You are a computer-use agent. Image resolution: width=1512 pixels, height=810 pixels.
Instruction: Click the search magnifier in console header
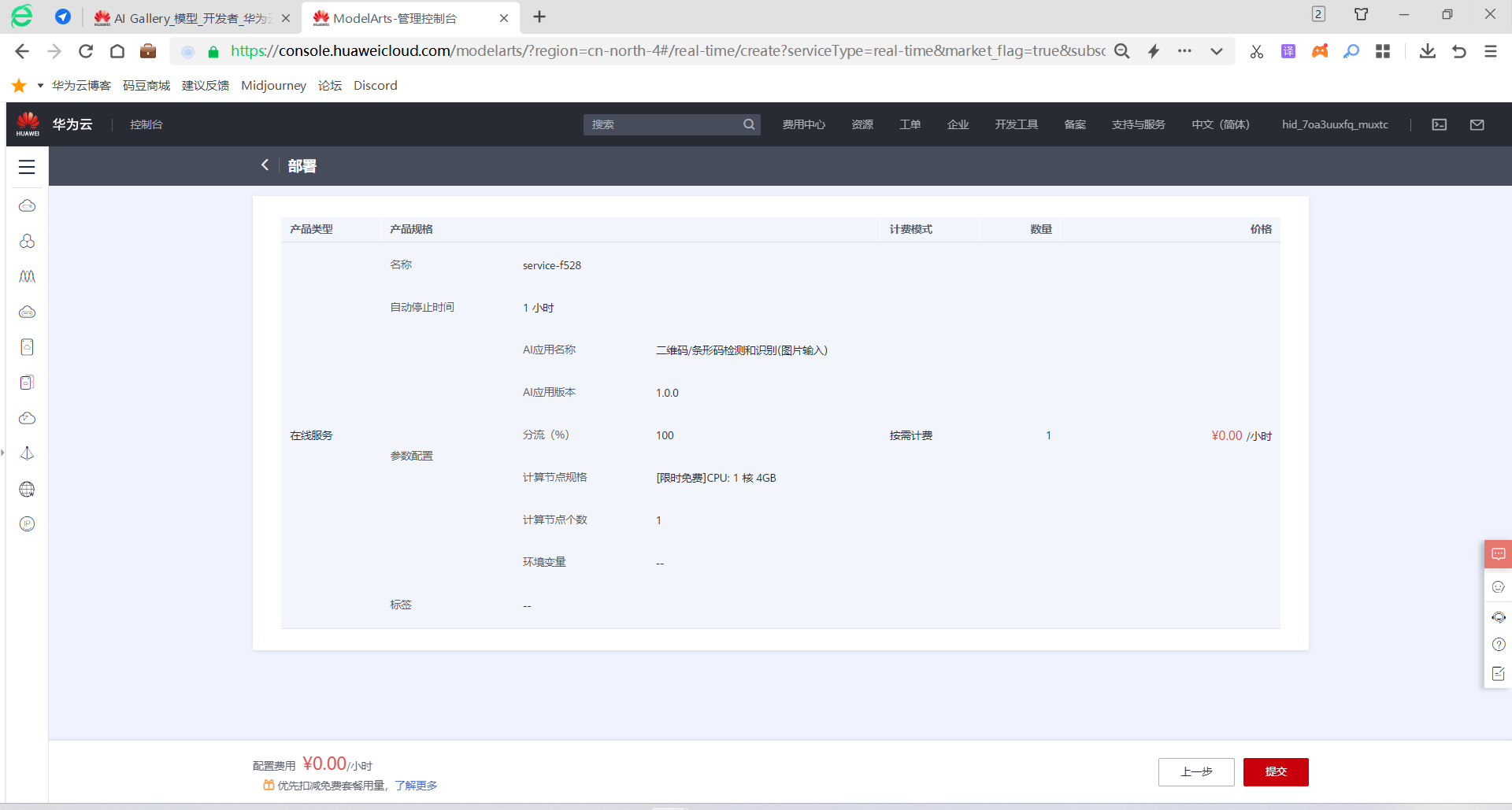(x=749, y=124)
